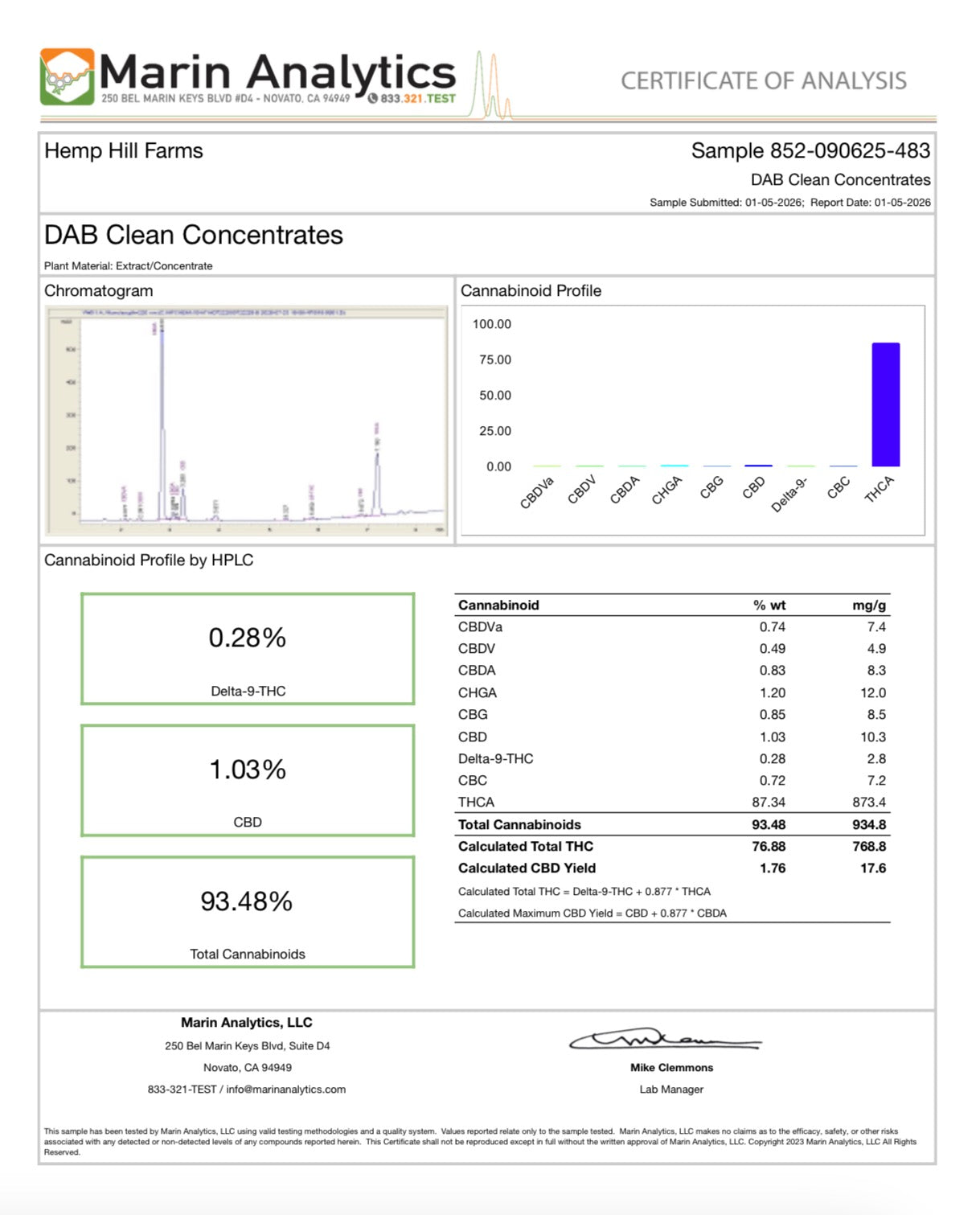Click the Cannabinoid column header
The image size is (980, 1215).
click(498, 605)
